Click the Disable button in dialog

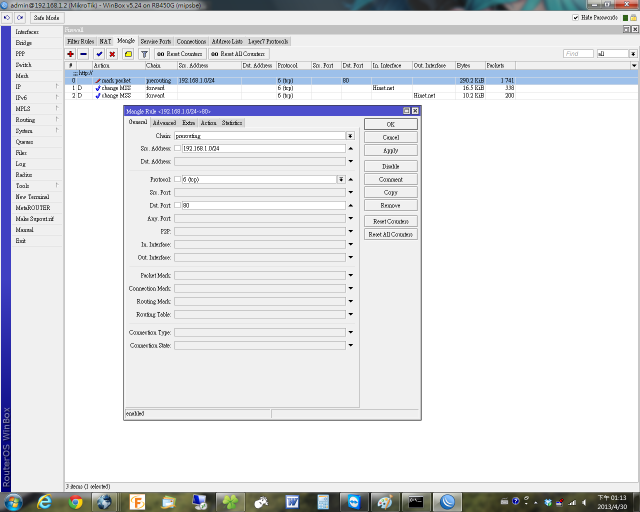point(391,166)
